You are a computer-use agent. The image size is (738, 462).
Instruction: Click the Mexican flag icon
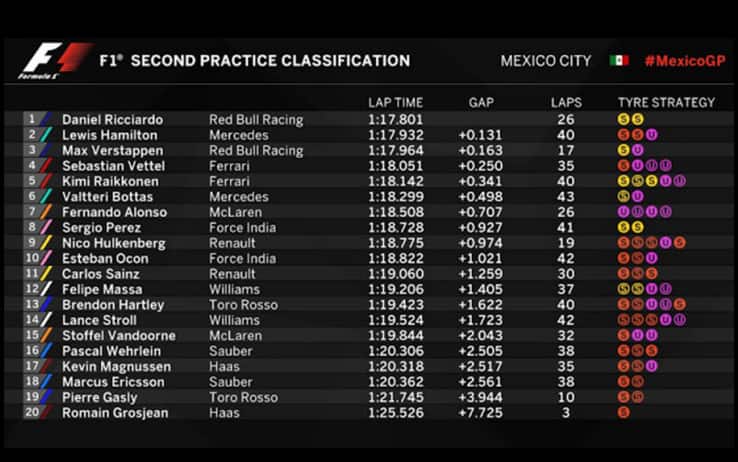(x=619, y=61)
